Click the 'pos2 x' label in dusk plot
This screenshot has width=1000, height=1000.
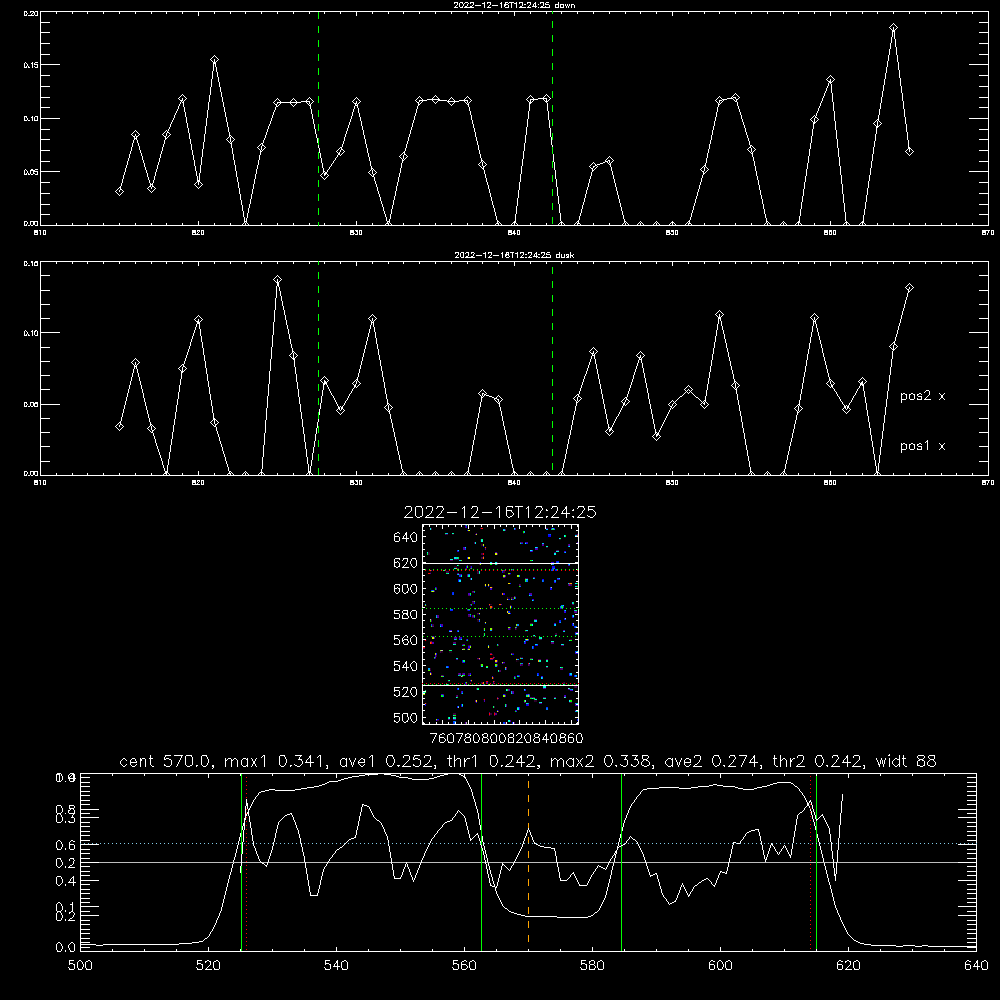coord(923,396)
